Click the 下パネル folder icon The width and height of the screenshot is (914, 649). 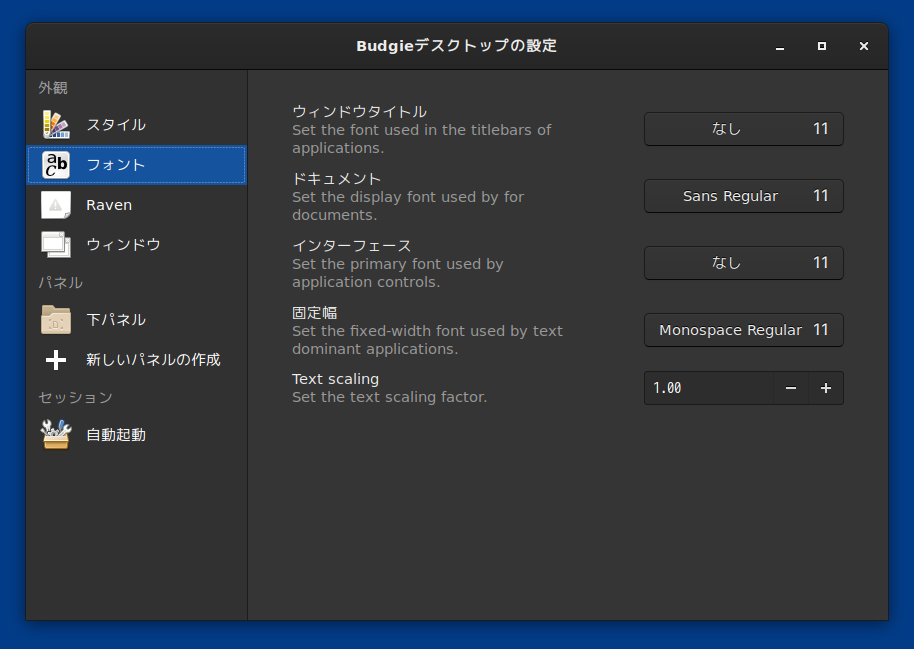pos(56,320)
